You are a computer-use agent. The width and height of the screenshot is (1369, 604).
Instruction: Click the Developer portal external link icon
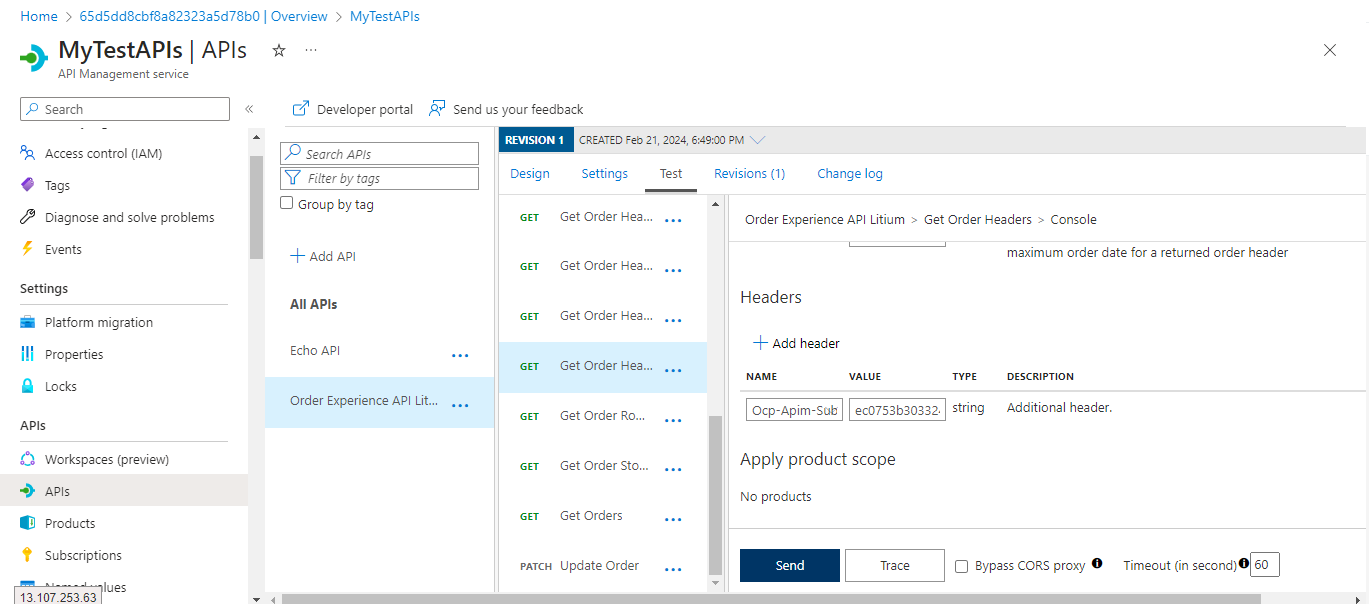click(300, 109)
